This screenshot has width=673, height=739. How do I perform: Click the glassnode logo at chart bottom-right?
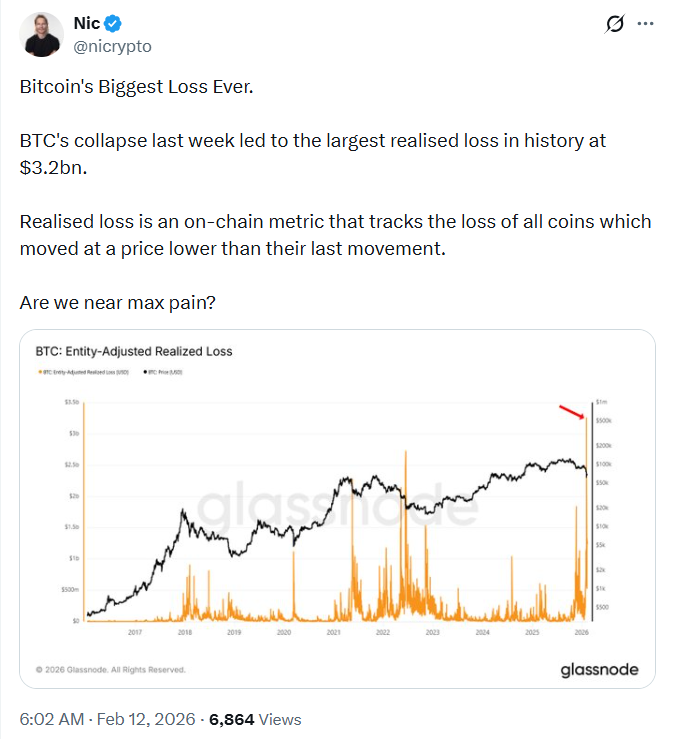(598, 669)
